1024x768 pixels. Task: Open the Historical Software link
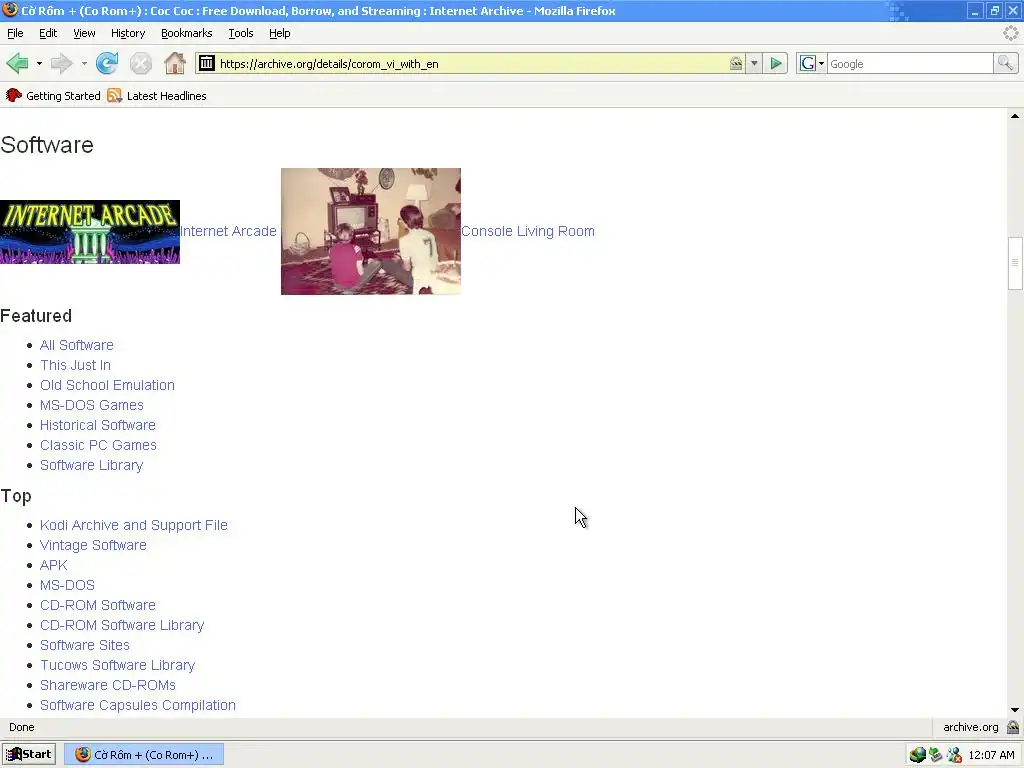click(97, 425)
